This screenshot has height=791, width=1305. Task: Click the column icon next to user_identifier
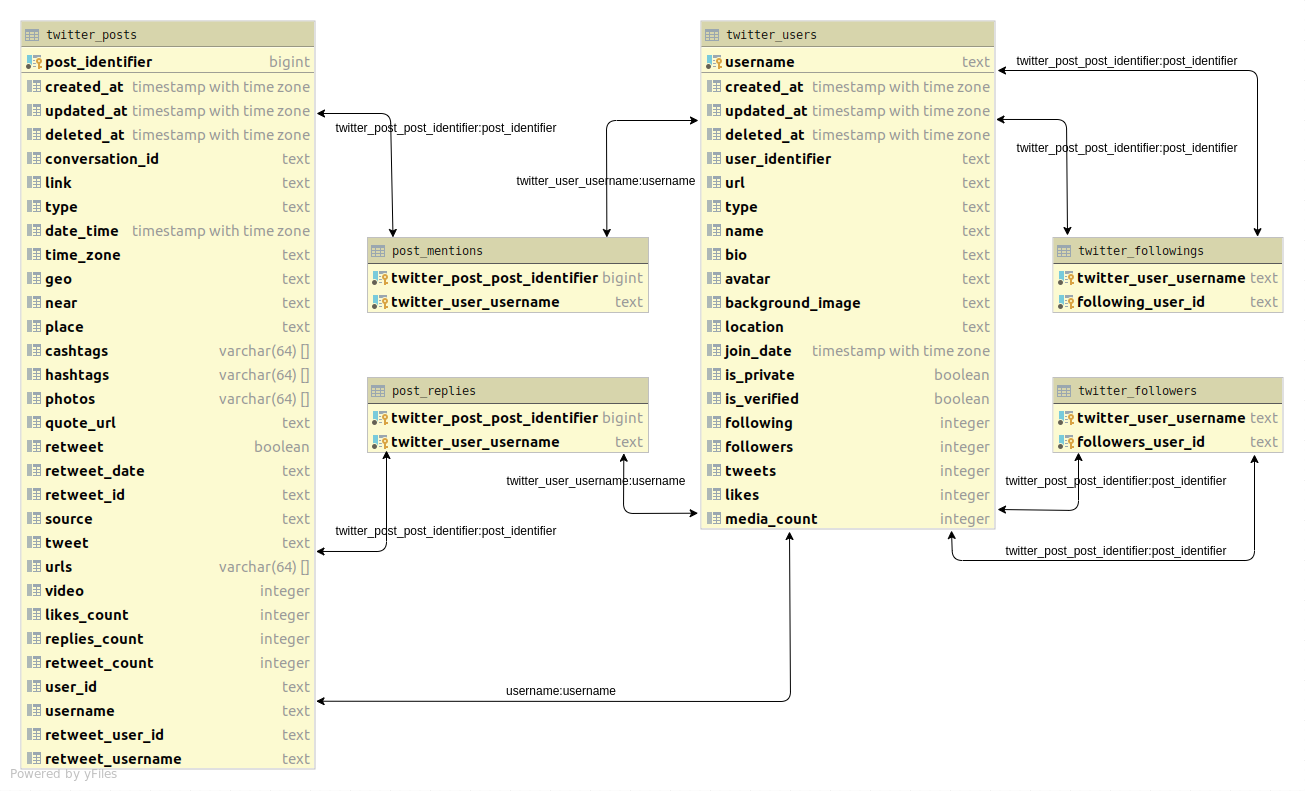click(x=714, y=159)
